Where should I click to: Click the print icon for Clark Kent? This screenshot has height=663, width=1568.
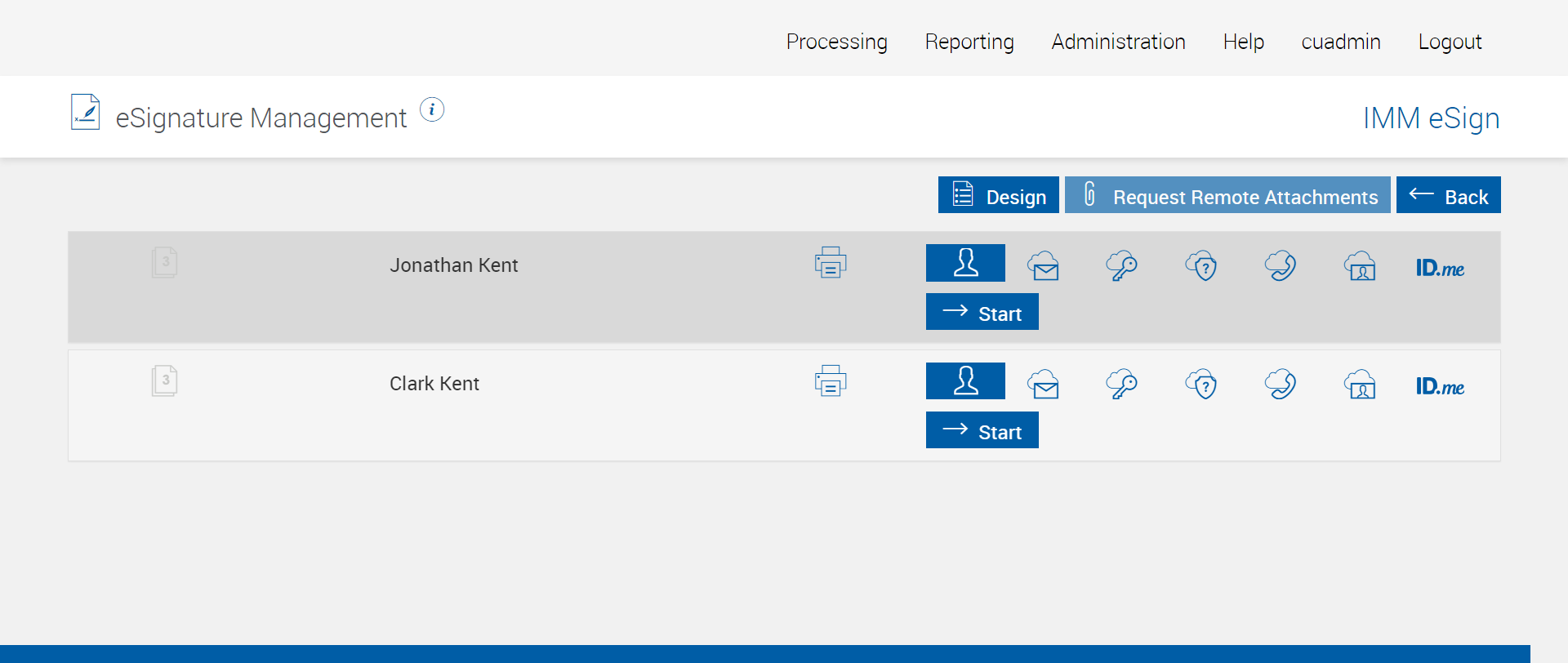(830, 381)
